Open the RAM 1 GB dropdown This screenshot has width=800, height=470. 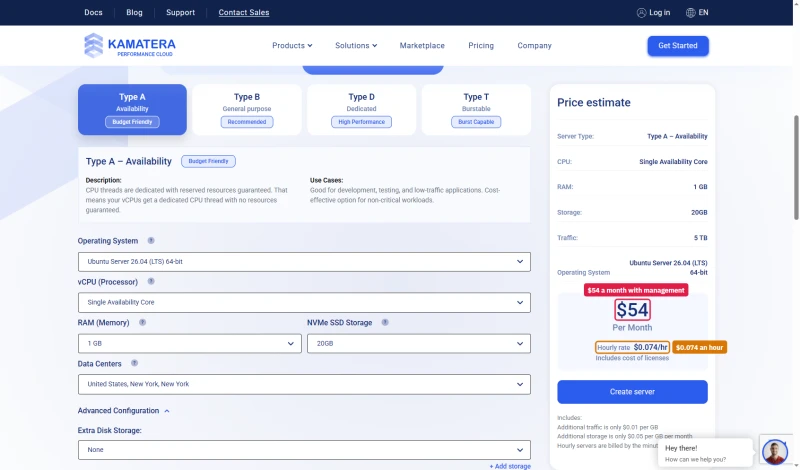click(x=190, y=343)
